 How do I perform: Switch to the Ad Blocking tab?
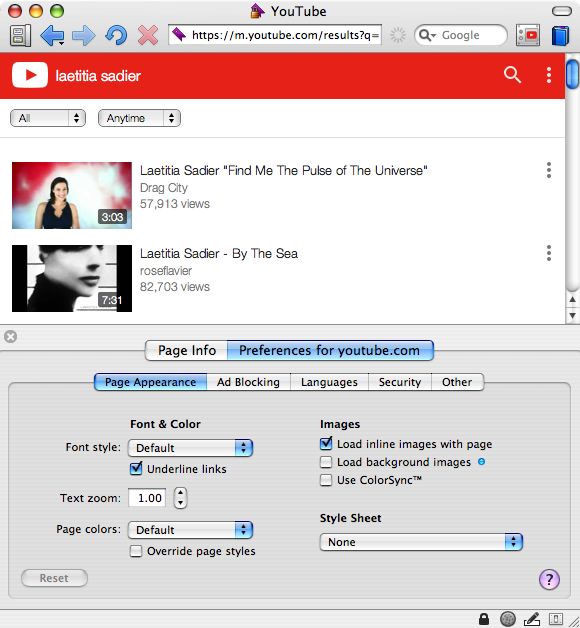pos(248,382)
